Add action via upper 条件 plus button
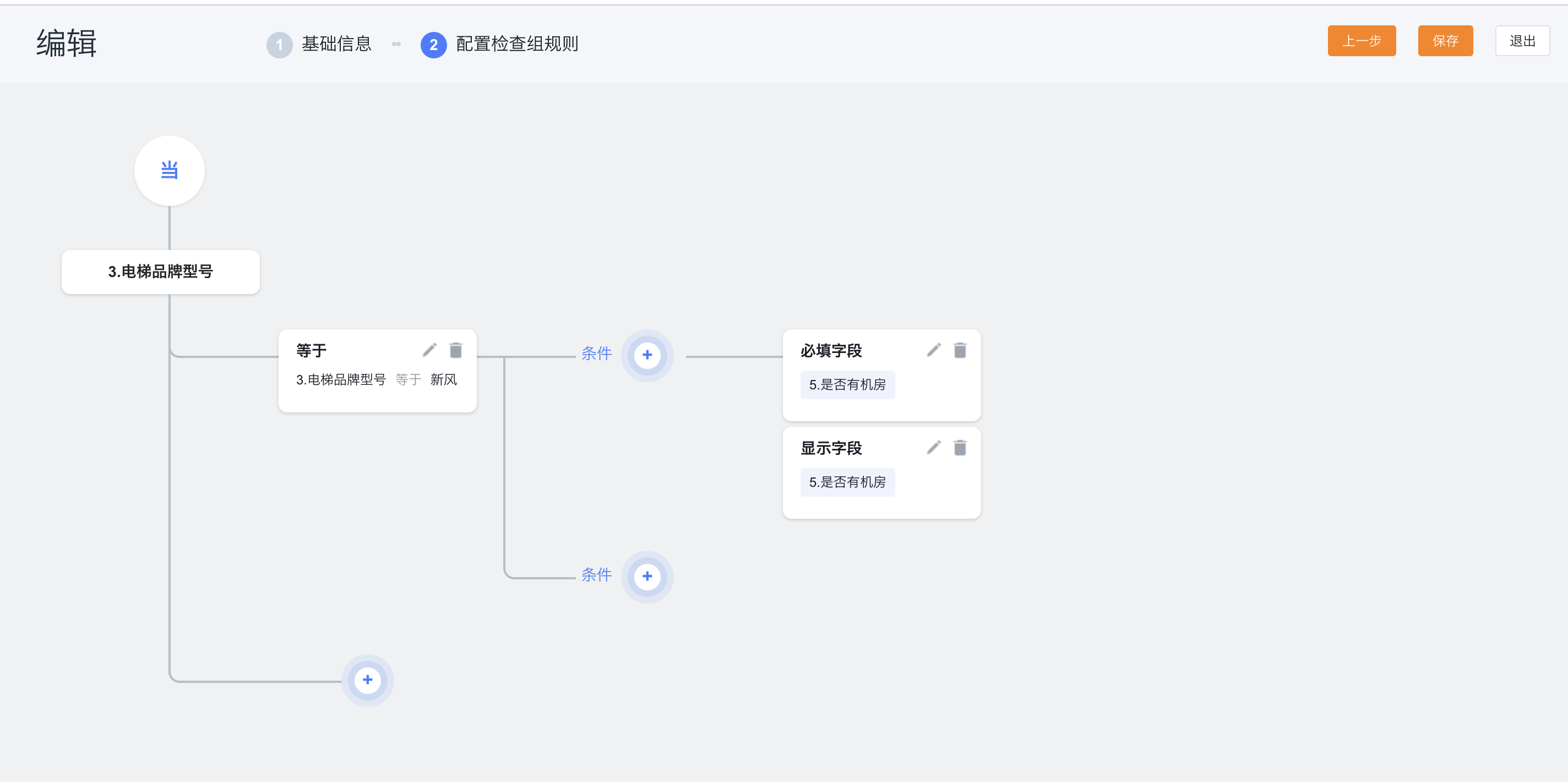 [x=647, y=355]
